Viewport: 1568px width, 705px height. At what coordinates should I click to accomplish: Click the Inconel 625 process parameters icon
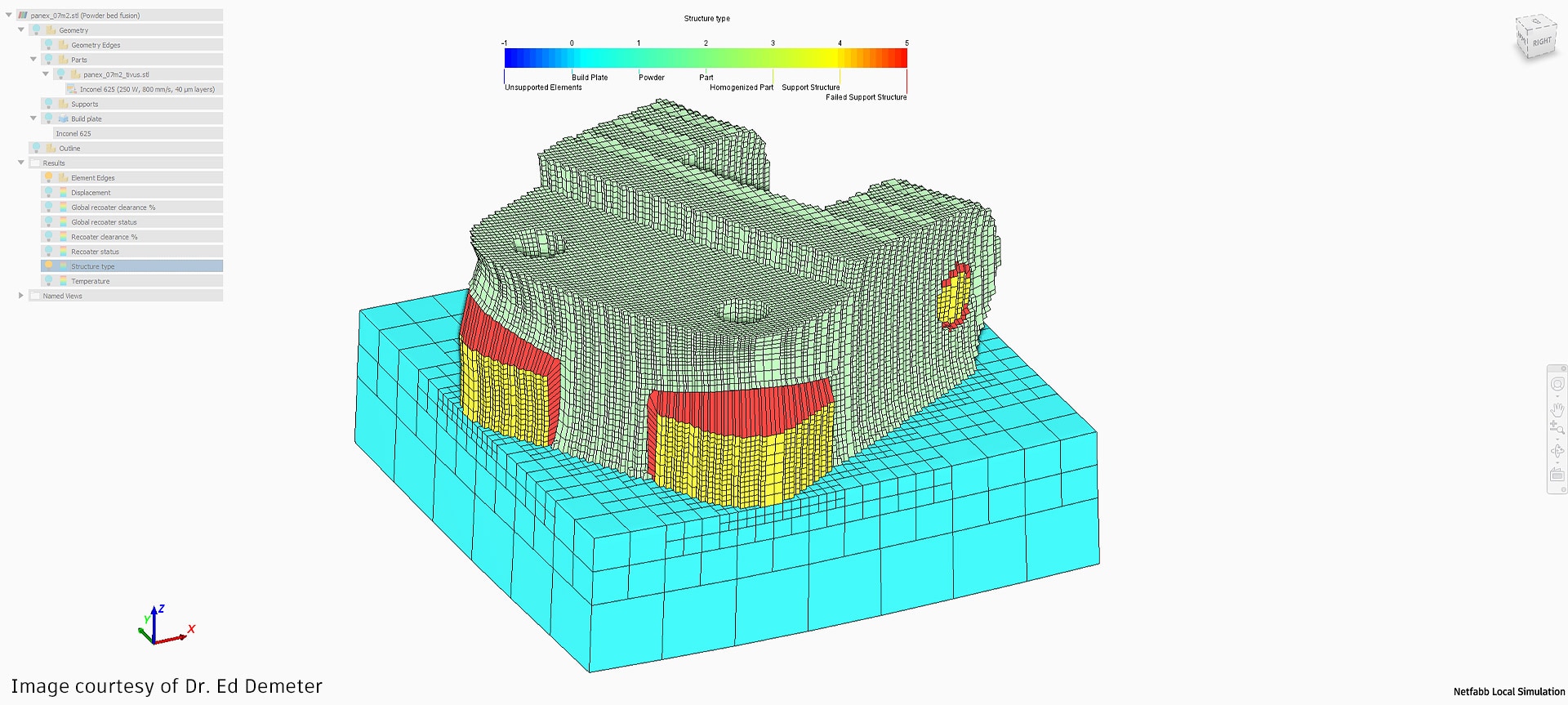pyautogui.click(x=72, y=89)
